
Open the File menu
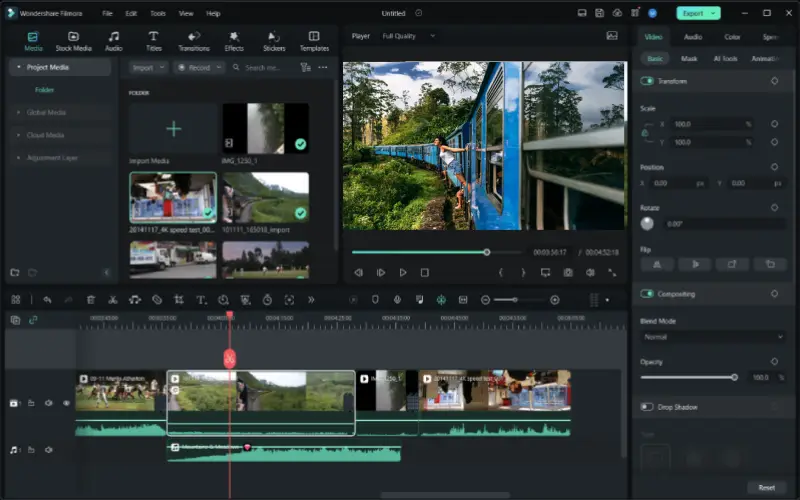coord(107,13)
